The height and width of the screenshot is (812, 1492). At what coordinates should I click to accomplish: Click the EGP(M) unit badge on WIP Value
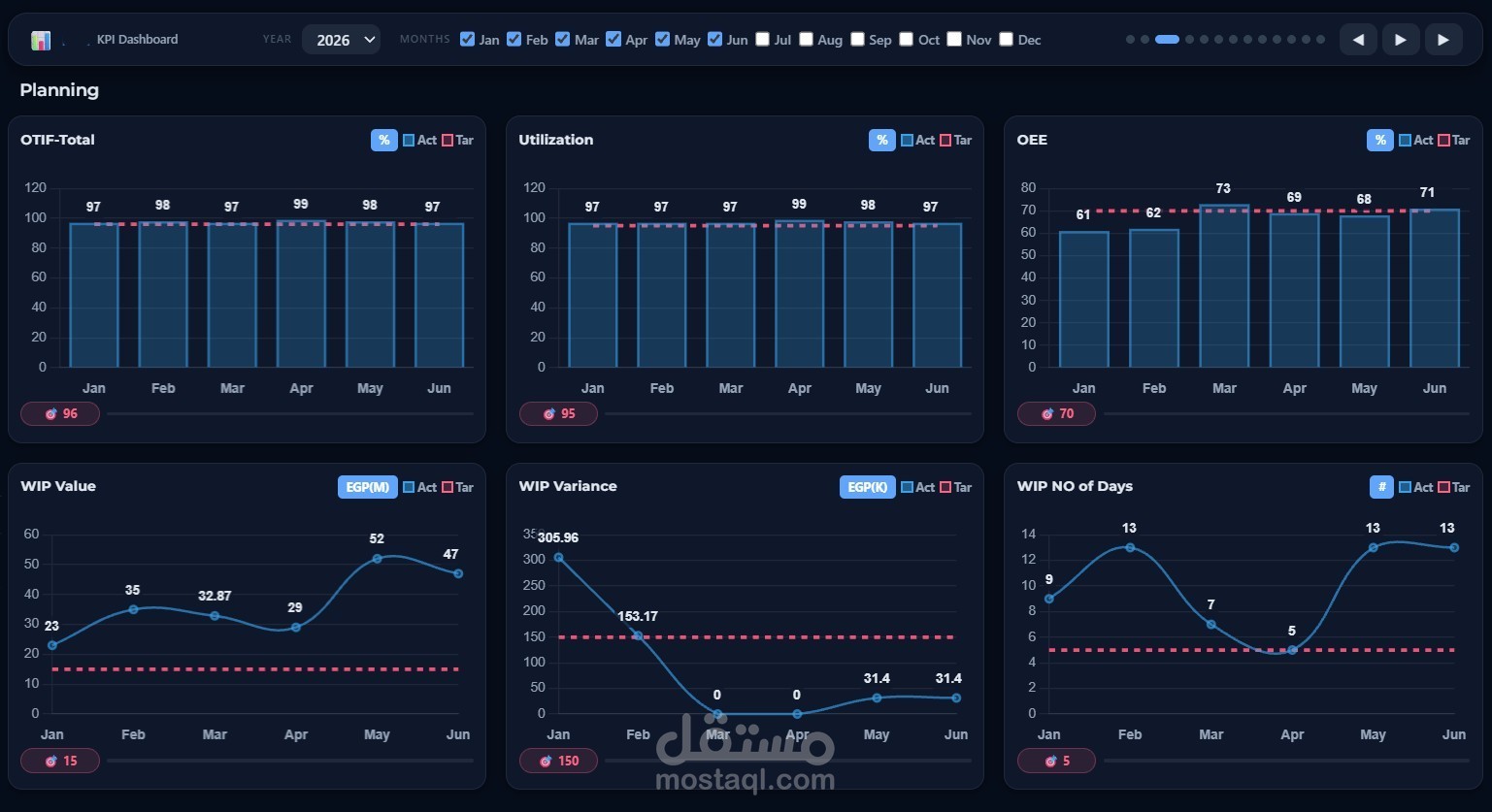coord(368,487)
